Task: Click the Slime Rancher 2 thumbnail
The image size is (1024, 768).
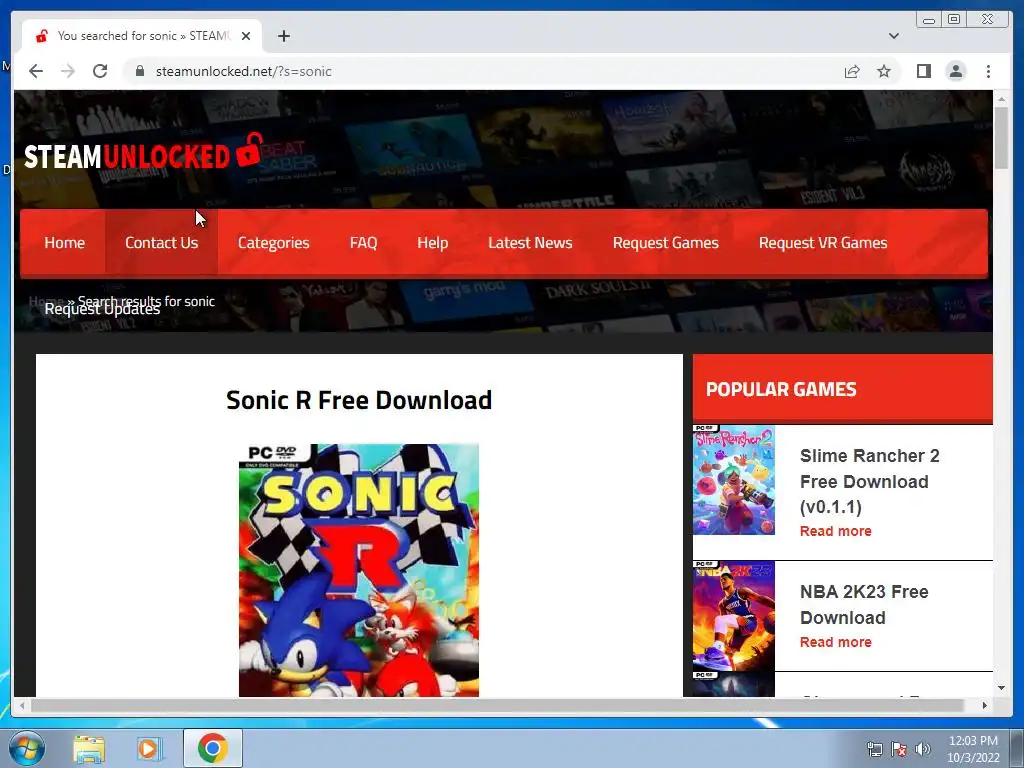Action: pos(733,480)
